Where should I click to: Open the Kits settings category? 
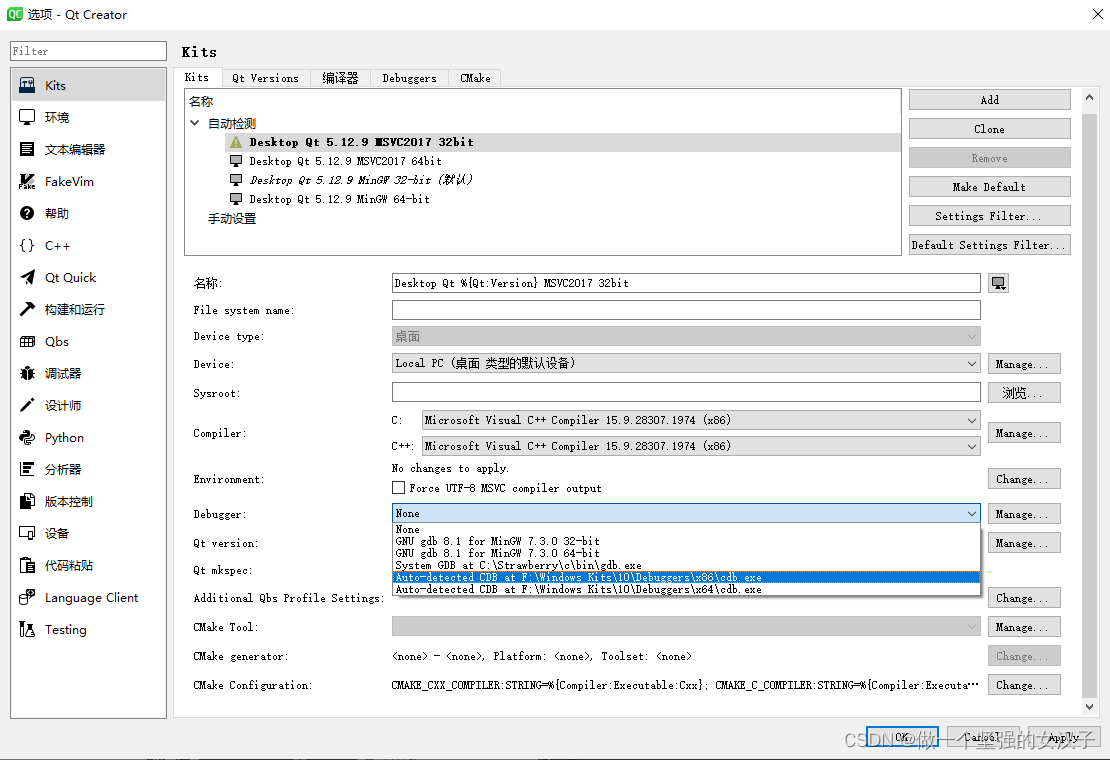[x=88, y=86]
